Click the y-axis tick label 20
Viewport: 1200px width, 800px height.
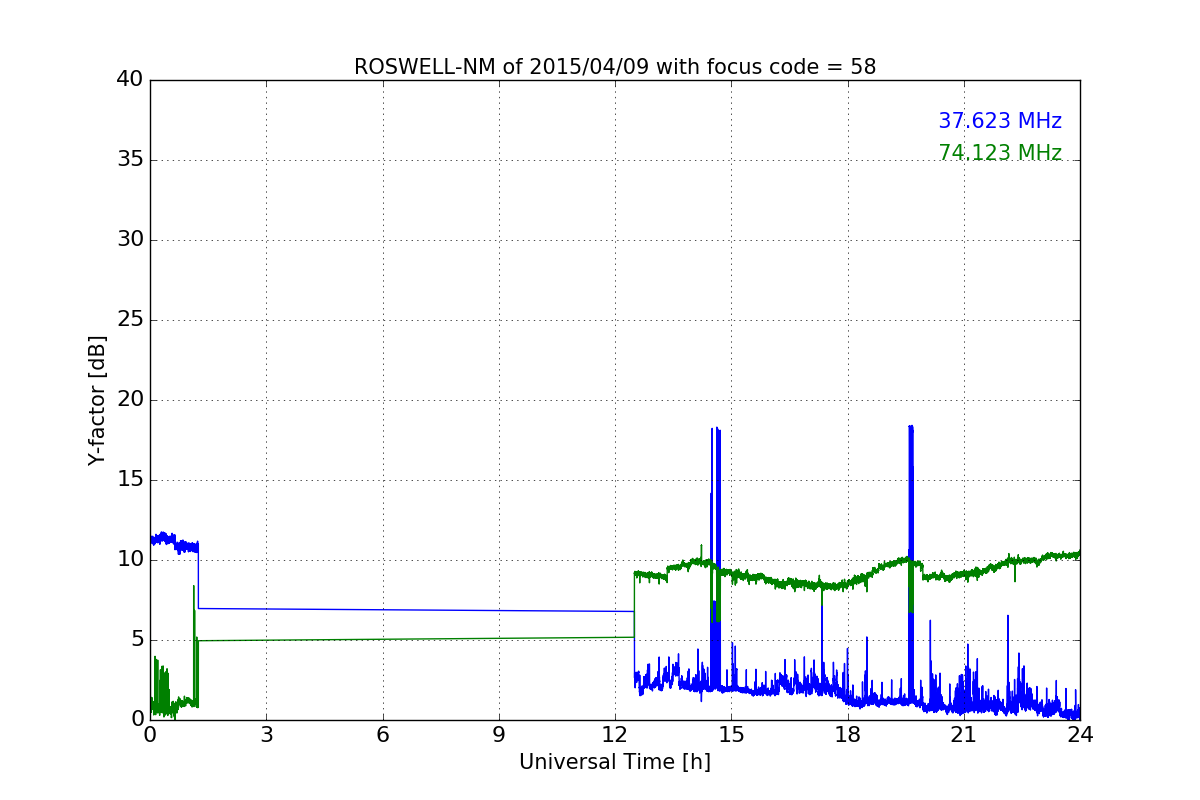[x=130, y=400]
